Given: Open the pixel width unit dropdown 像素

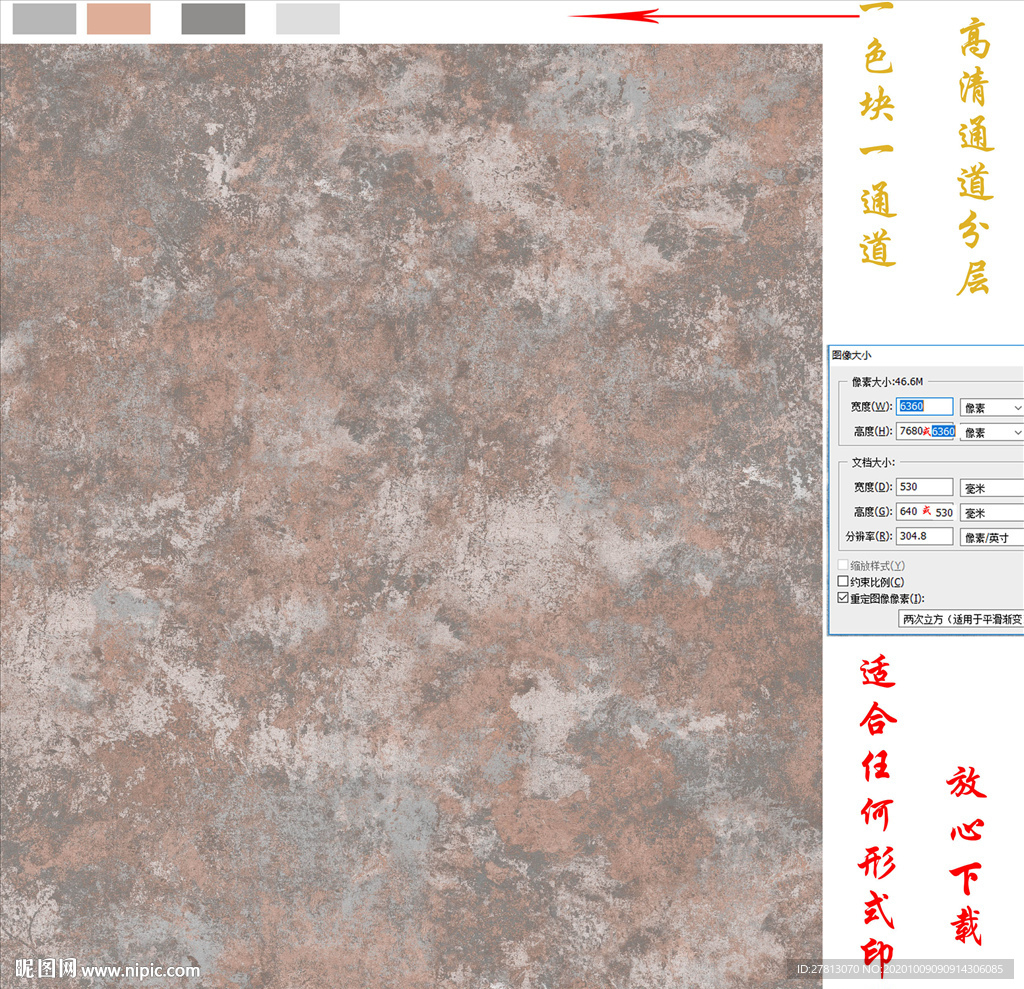Looking at the screenshot, I should 991,408.
